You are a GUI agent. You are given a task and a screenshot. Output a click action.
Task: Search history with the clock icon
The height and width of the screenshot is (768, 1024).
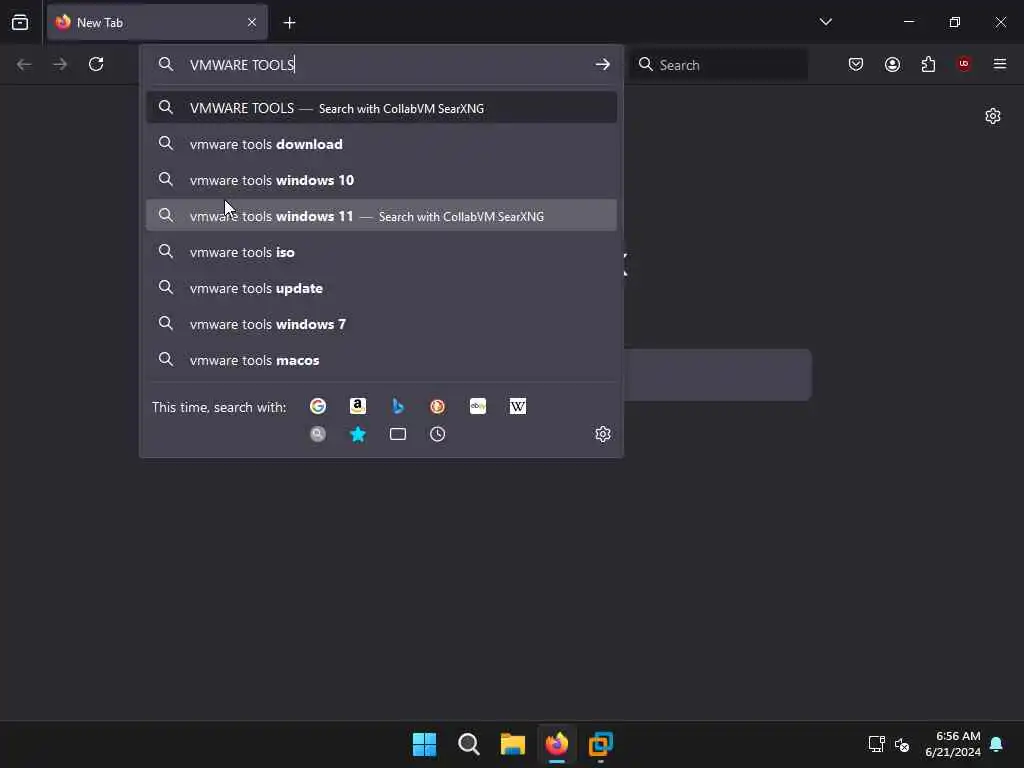(438, 434)
